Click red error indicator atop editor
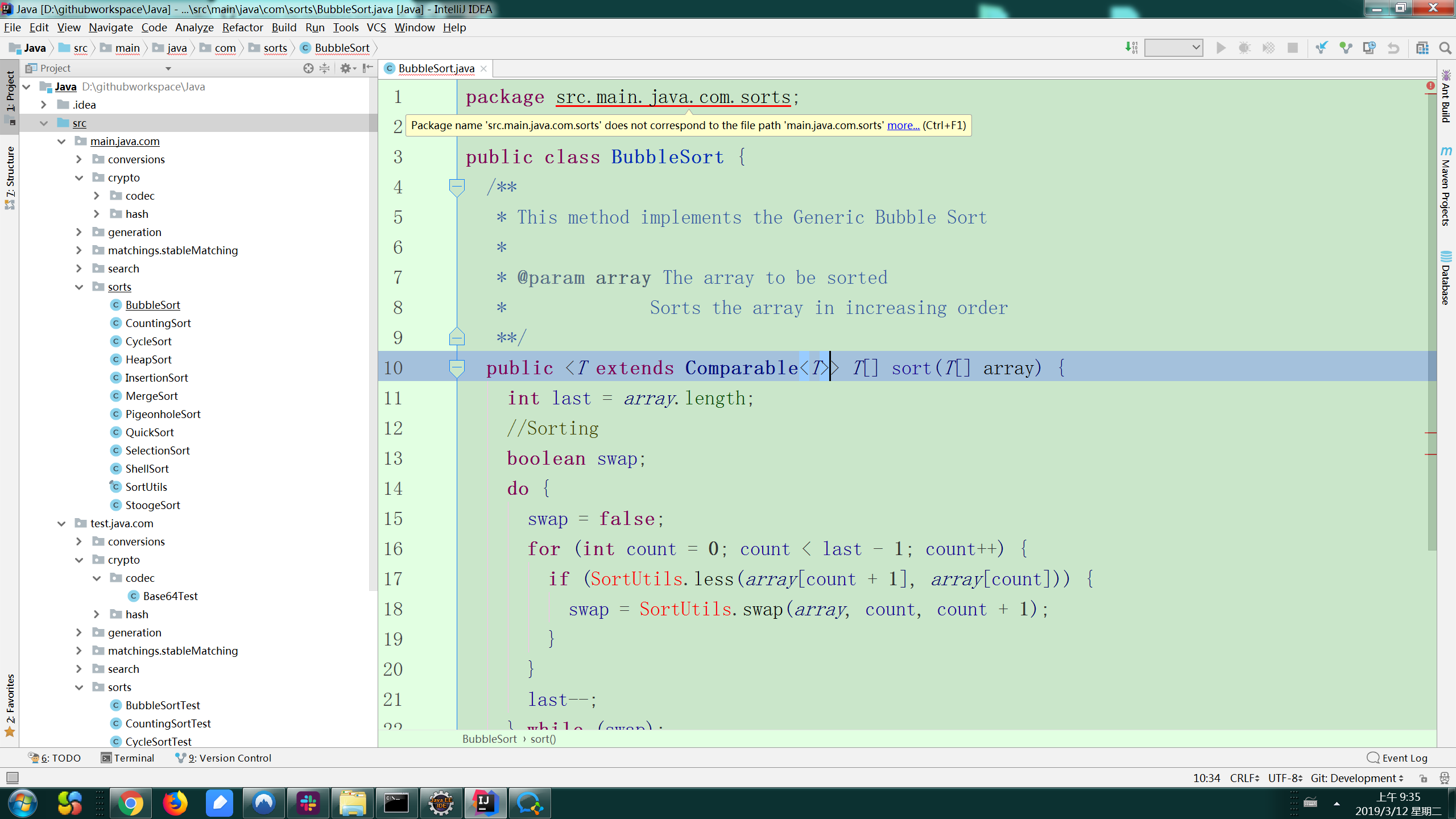Screen dimensions: 1456x819 [x=1430, y=86]
